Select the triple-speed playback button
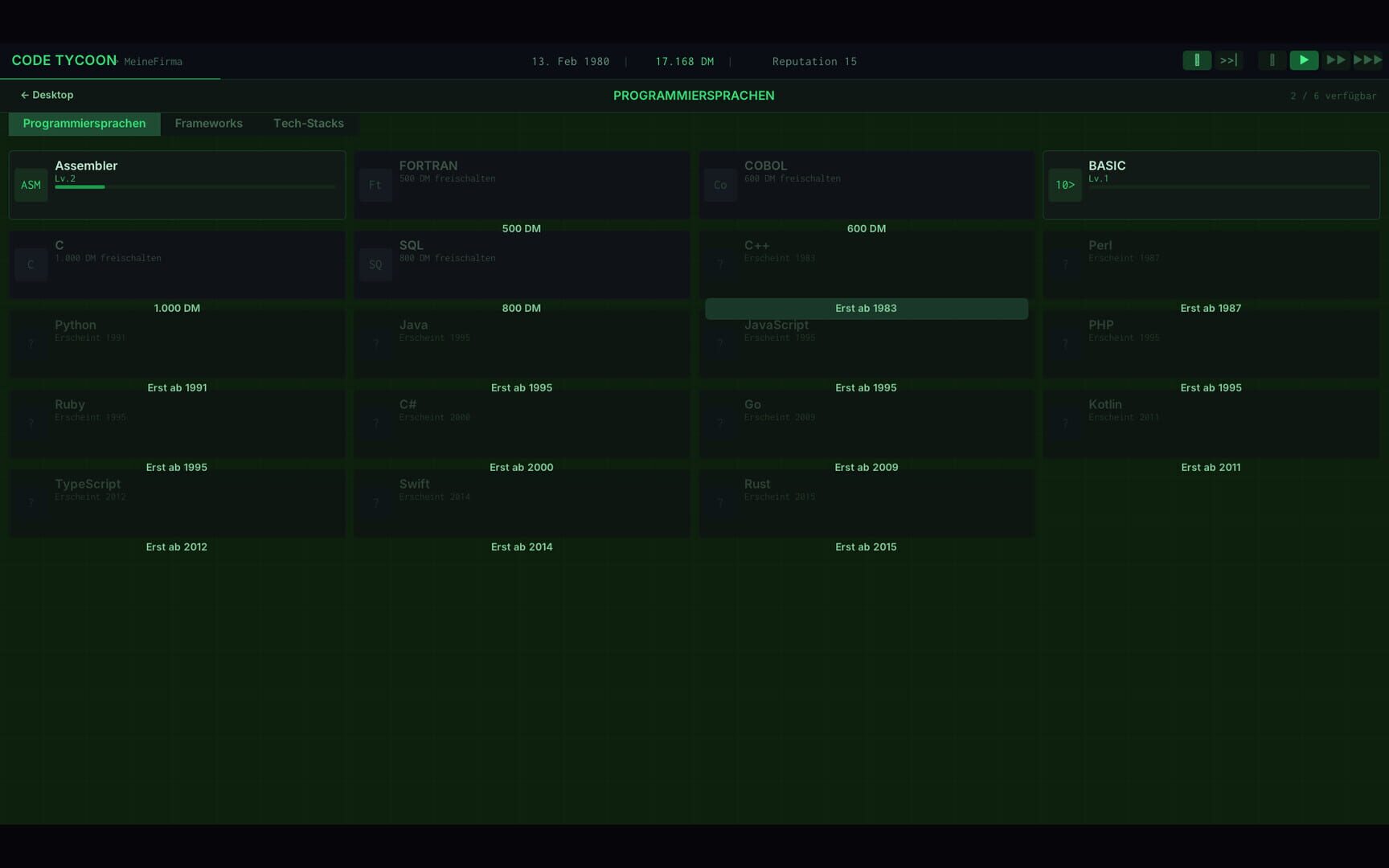The width and height of the screenshot is (1389, 868). [x=1367, y=60]
